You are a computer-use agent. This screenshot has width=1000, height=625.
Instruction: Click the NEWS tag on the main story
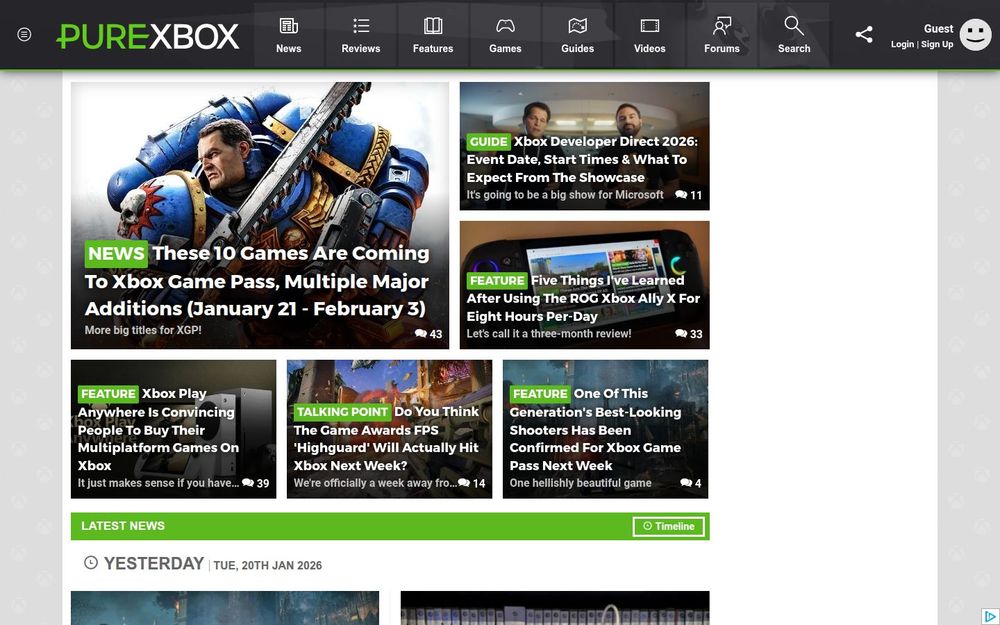coord(116,254)
